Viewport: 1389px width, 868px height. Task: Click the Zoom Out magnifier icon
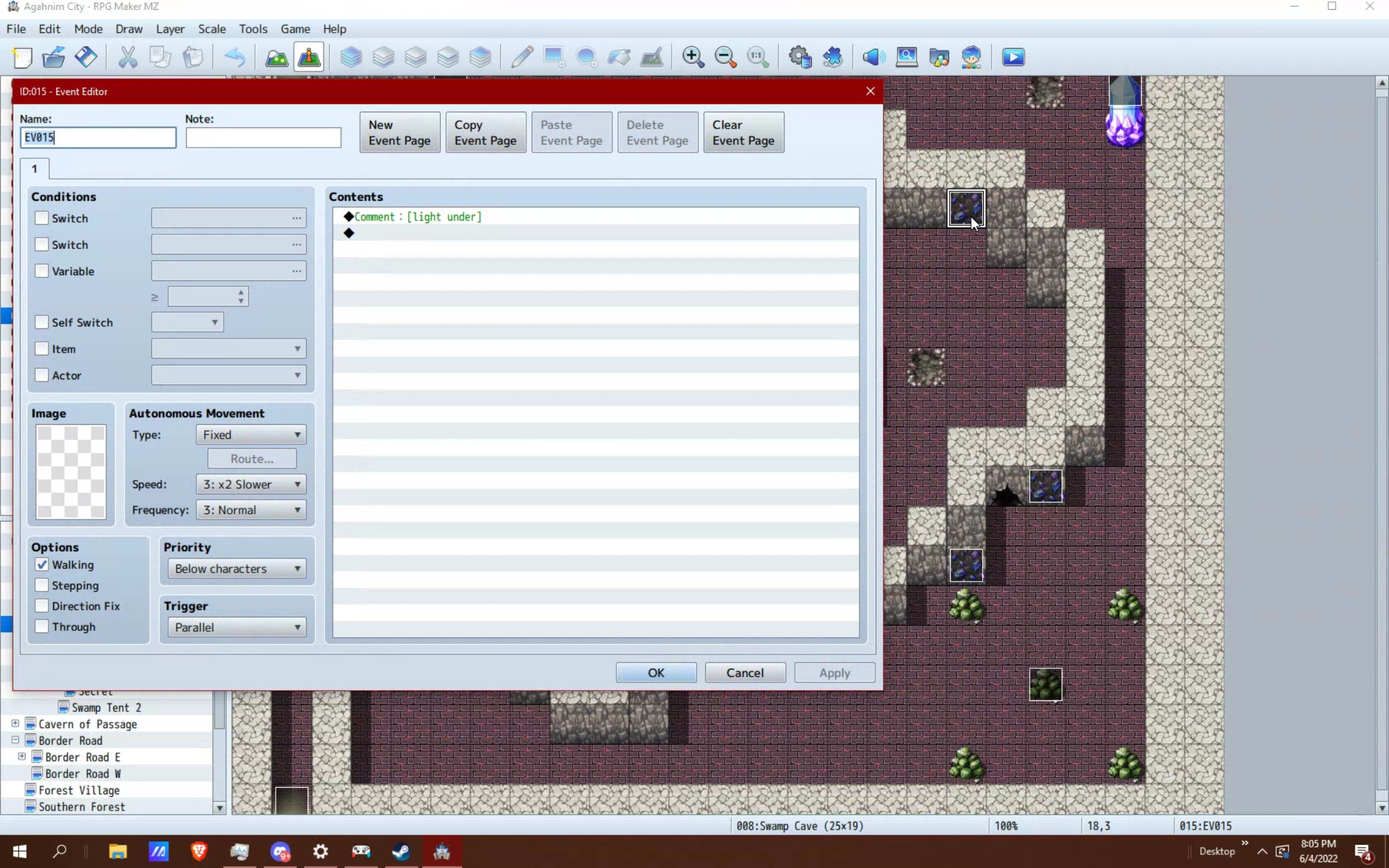(x=725, y=58)
